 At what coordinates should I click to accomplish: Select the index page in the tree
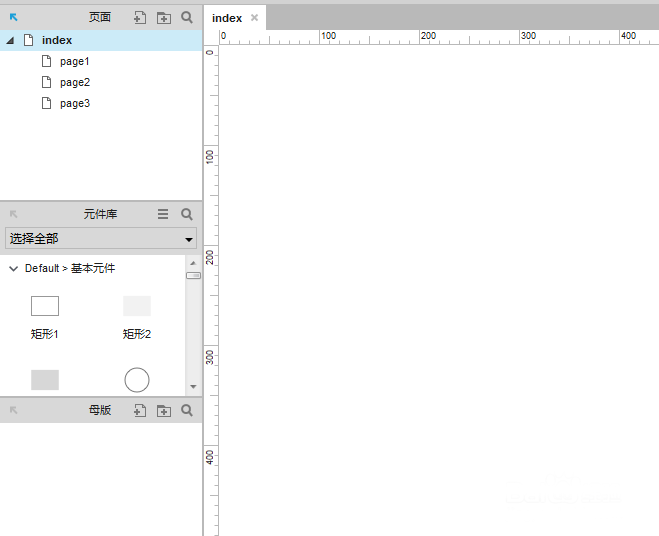101,40
